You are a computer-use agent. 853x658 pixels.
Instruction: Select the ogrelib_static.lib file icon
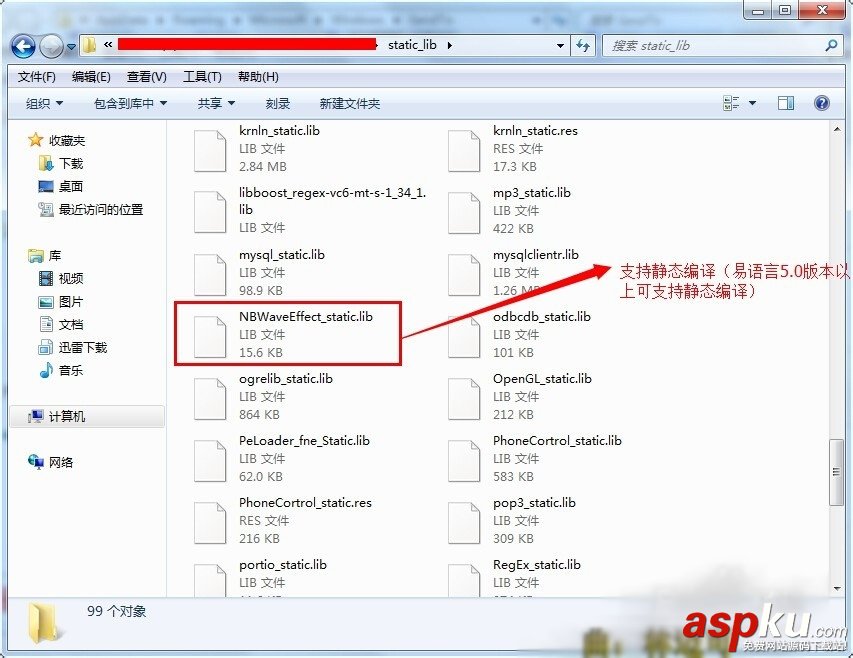(x=210, y=399)
